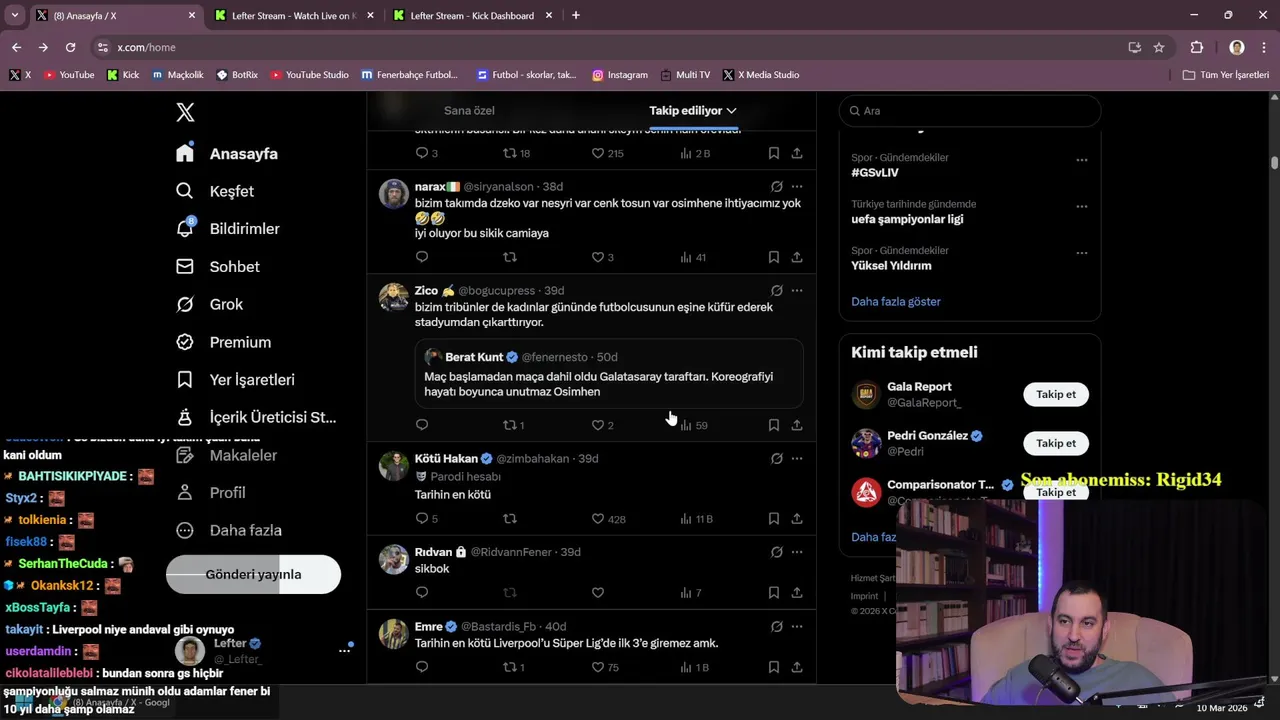Open more options on Kötü Hakan's post

(x=797, y=459)
